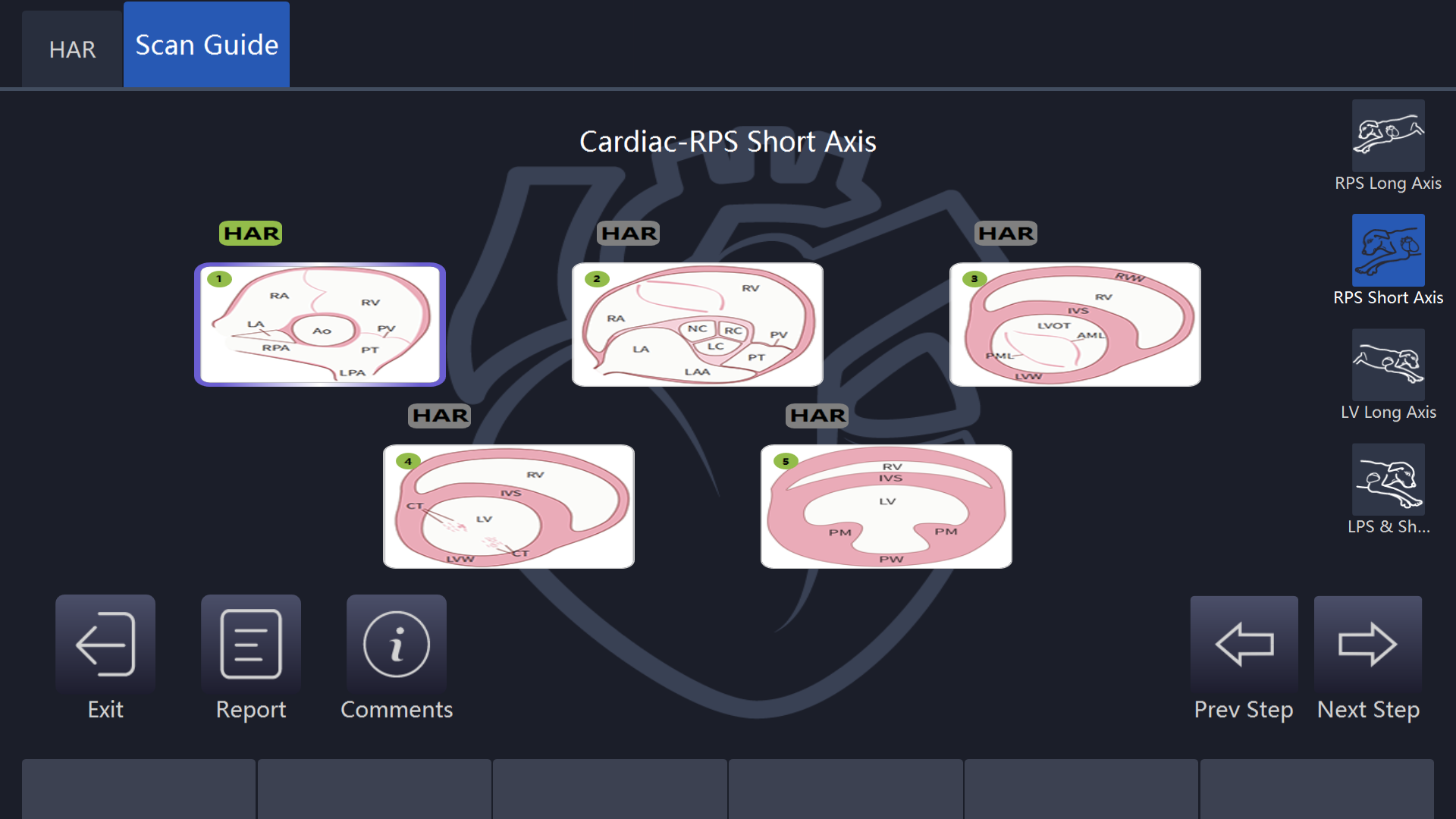
Task: Switch to the HAR tab
Action: pos(72,49)
